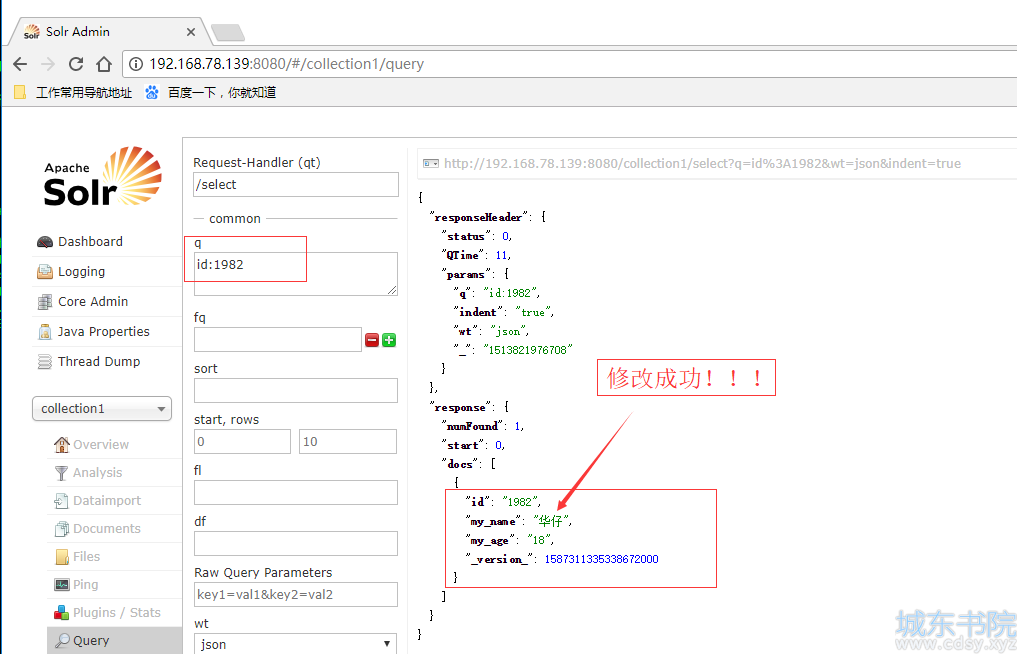
Task: Click the Java Properties icon
Action: pos(45,332)
